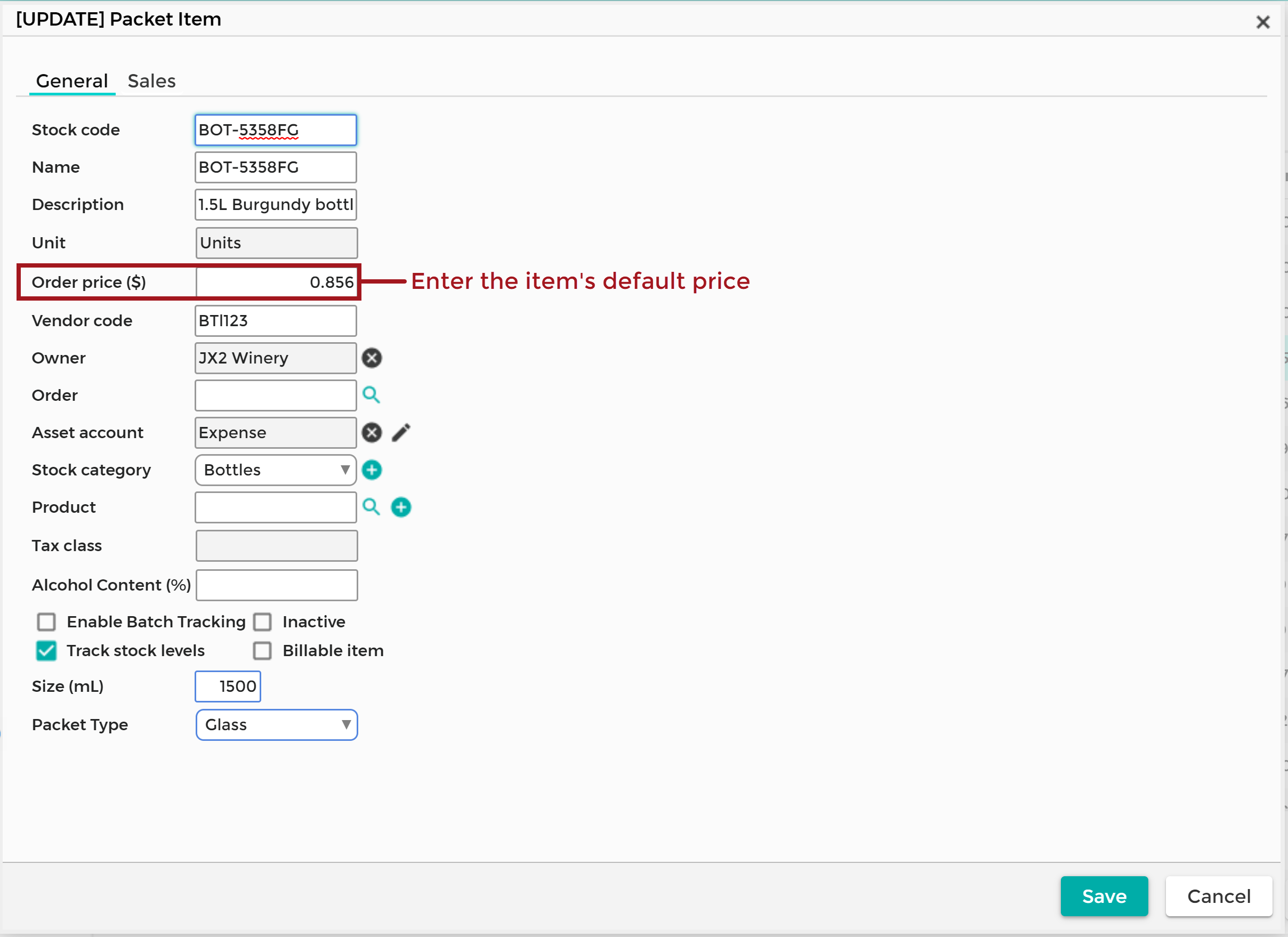This screenshot has height=937, width=1288.
Task: Click the 'Enable Batch Tracking' label
Action: tap(156, 622)
